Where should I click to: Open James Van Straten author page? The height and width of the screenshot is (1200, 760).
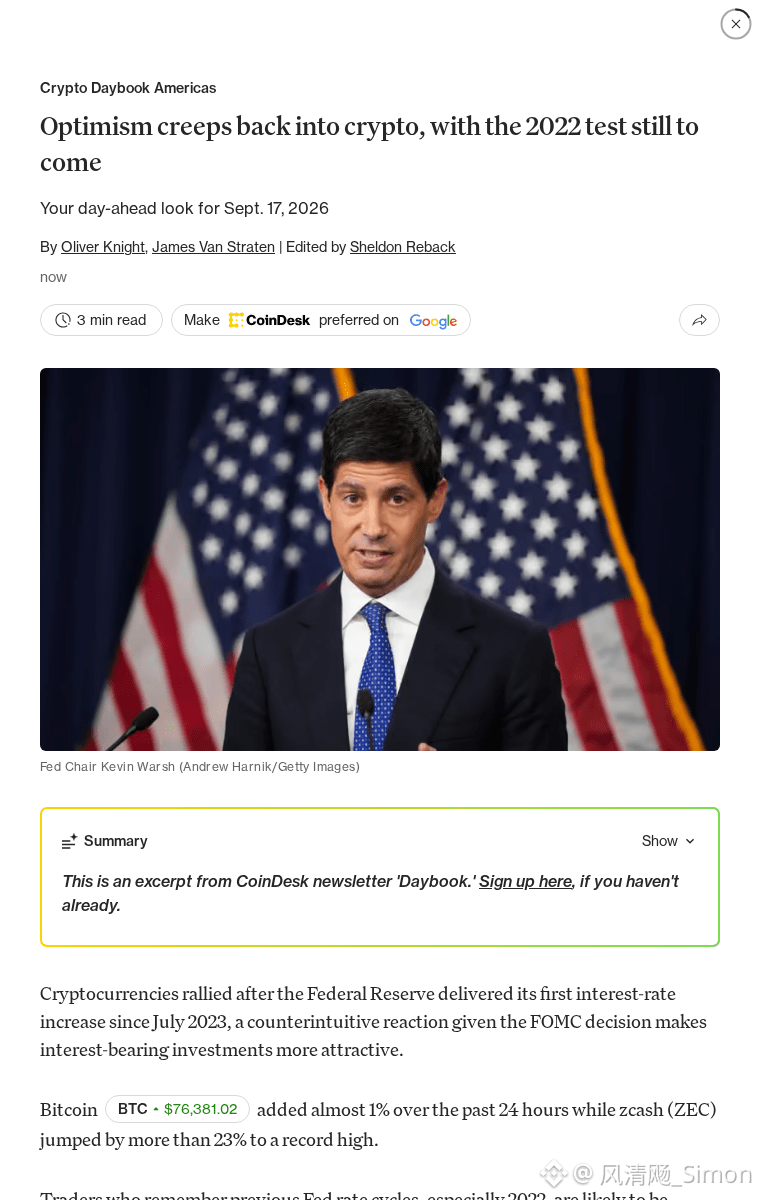click(x=213, y=247)
